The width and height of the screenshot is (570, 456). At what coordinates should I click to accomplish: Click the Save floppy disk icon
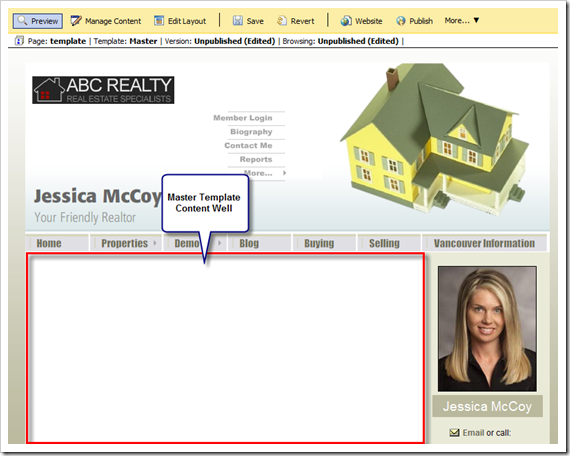[238, 21]
